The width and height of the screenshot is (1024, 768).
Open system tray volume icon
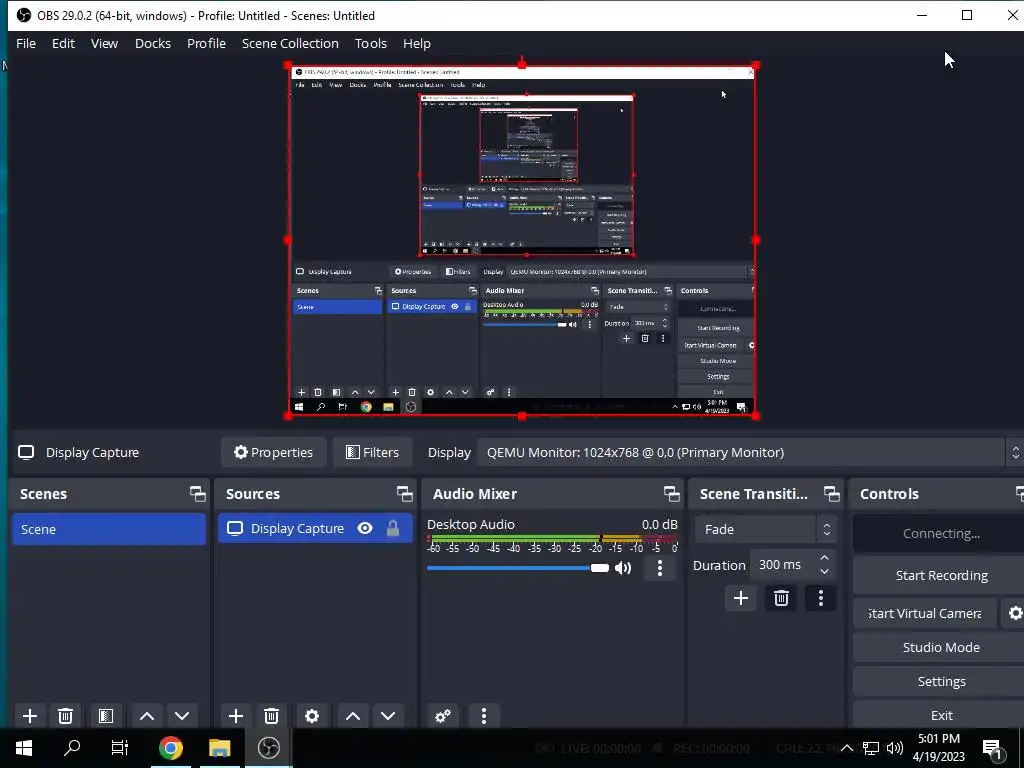895,748
